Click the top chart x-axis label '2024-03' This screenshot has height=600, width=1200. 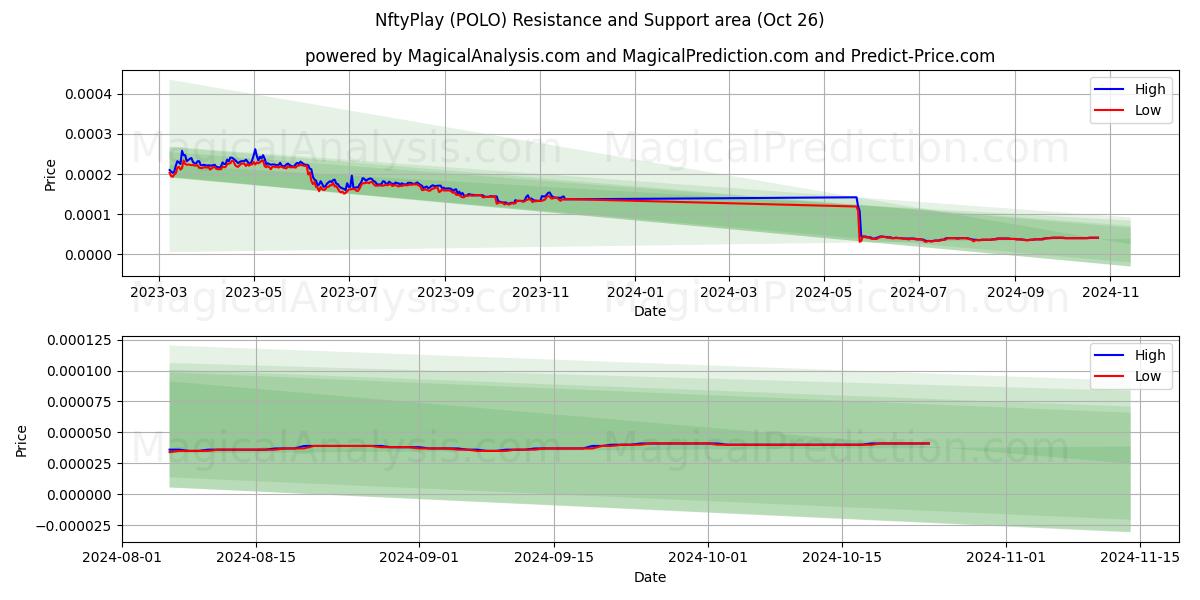[728, 292]
